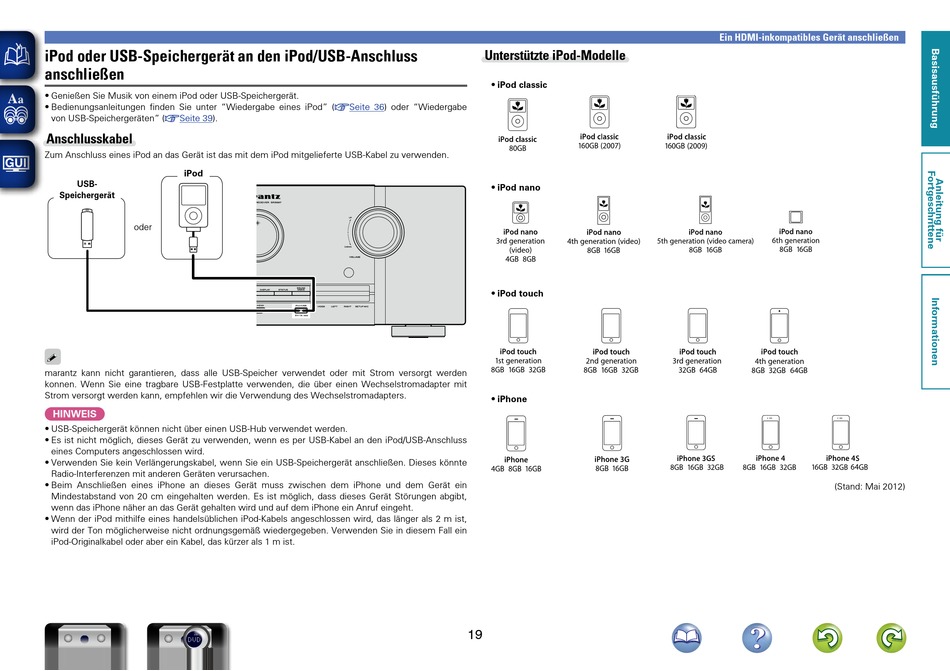
Task: Follow the "Seite 36" link
Action: click(367, 107)
